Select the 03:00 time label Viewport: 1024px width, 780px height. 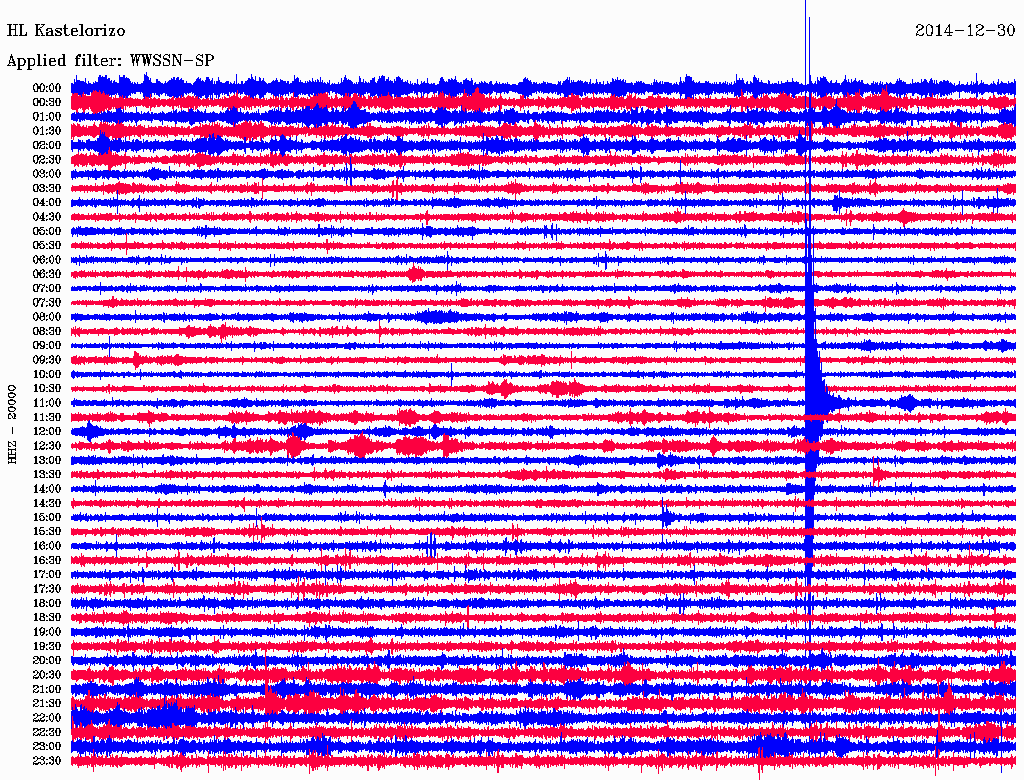47,174
